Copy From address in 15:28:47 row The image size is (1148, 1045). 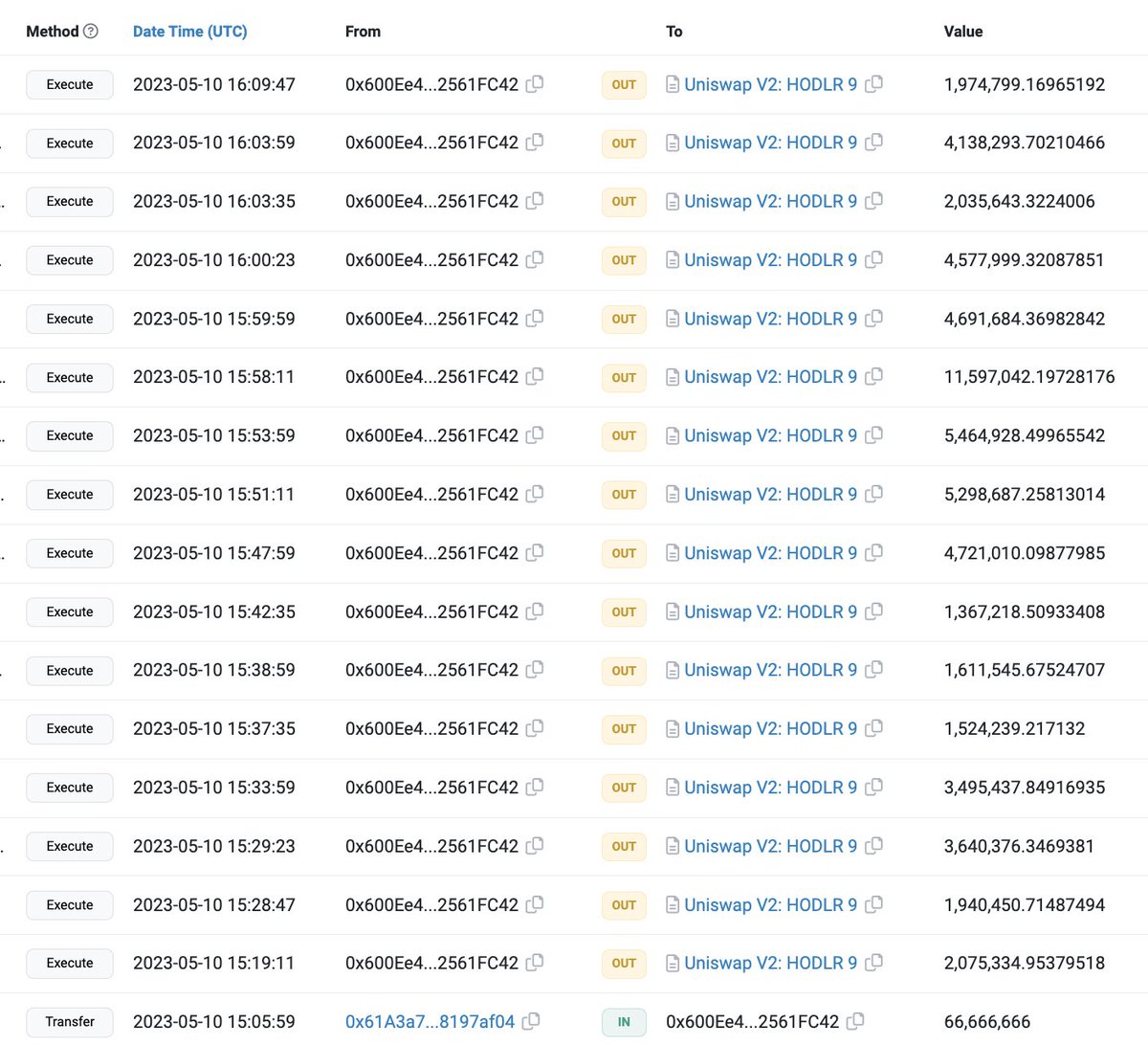click(x=535, y=904)
